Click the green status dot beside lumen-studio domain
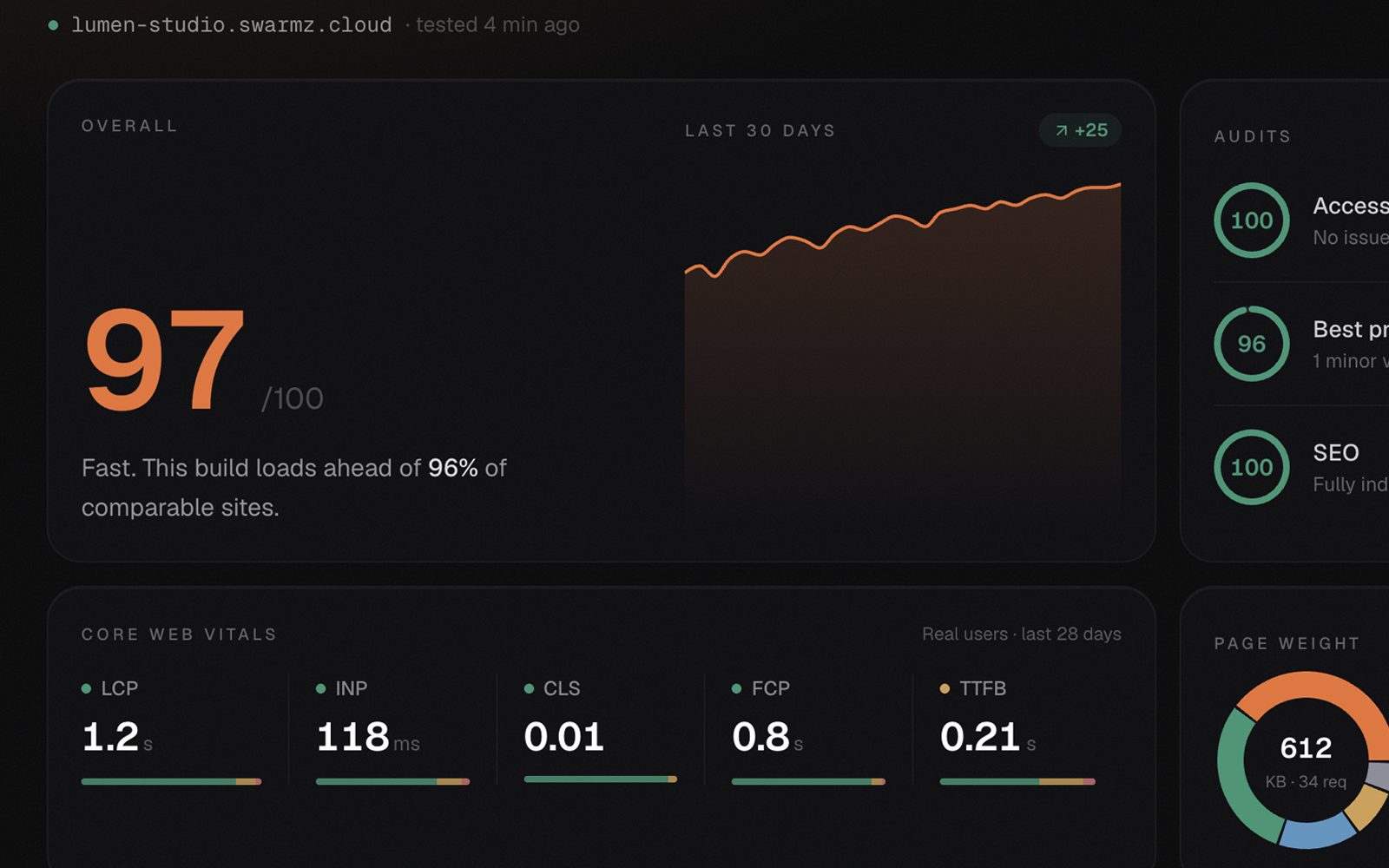1389x868 pixels. click(54, 25)
